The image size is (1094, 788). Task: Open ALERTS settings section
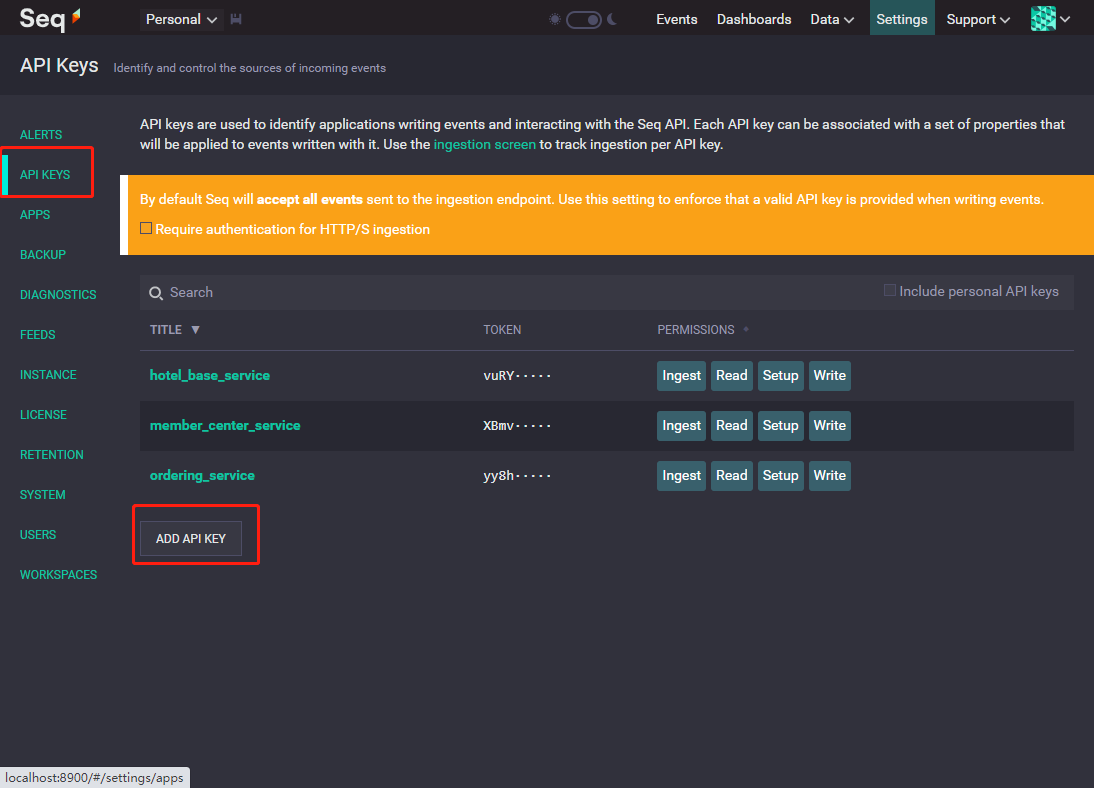pyautogui.click(x=40, y=135)
